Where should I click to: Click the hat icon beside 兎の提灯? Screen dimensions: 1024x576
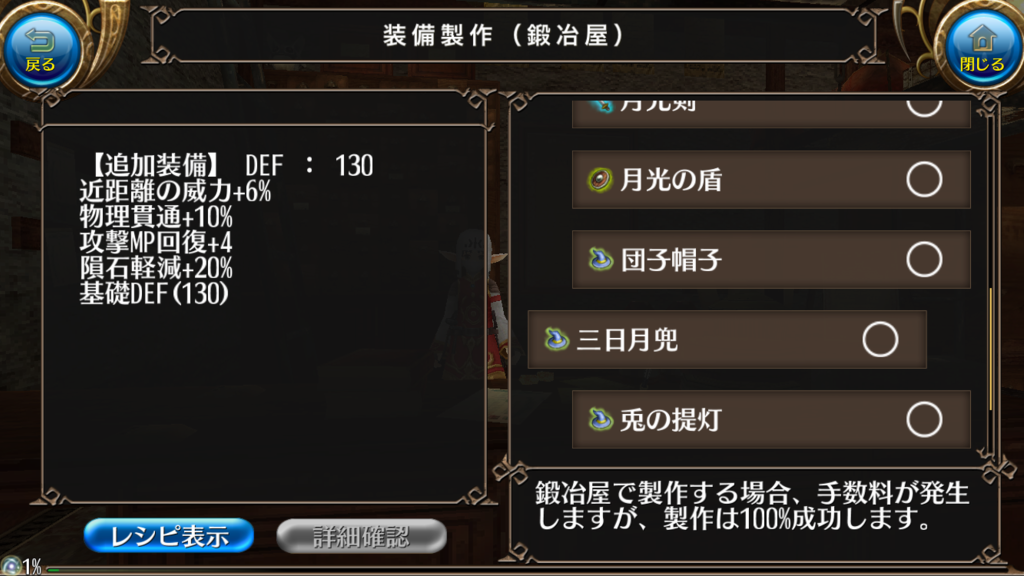[x=600, y=419]
